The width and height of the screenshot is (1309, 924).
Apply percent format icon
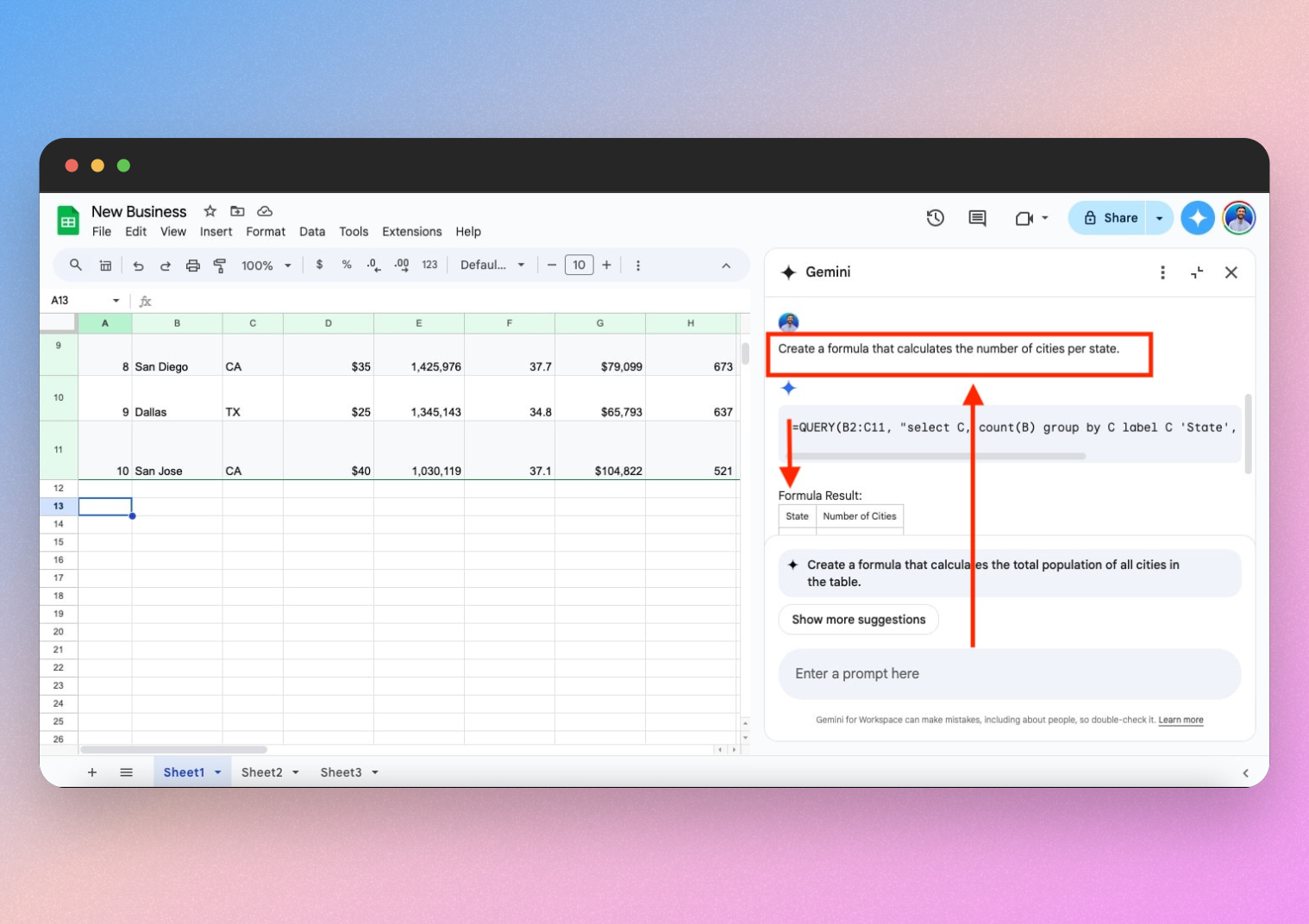[x=347, y=265]
